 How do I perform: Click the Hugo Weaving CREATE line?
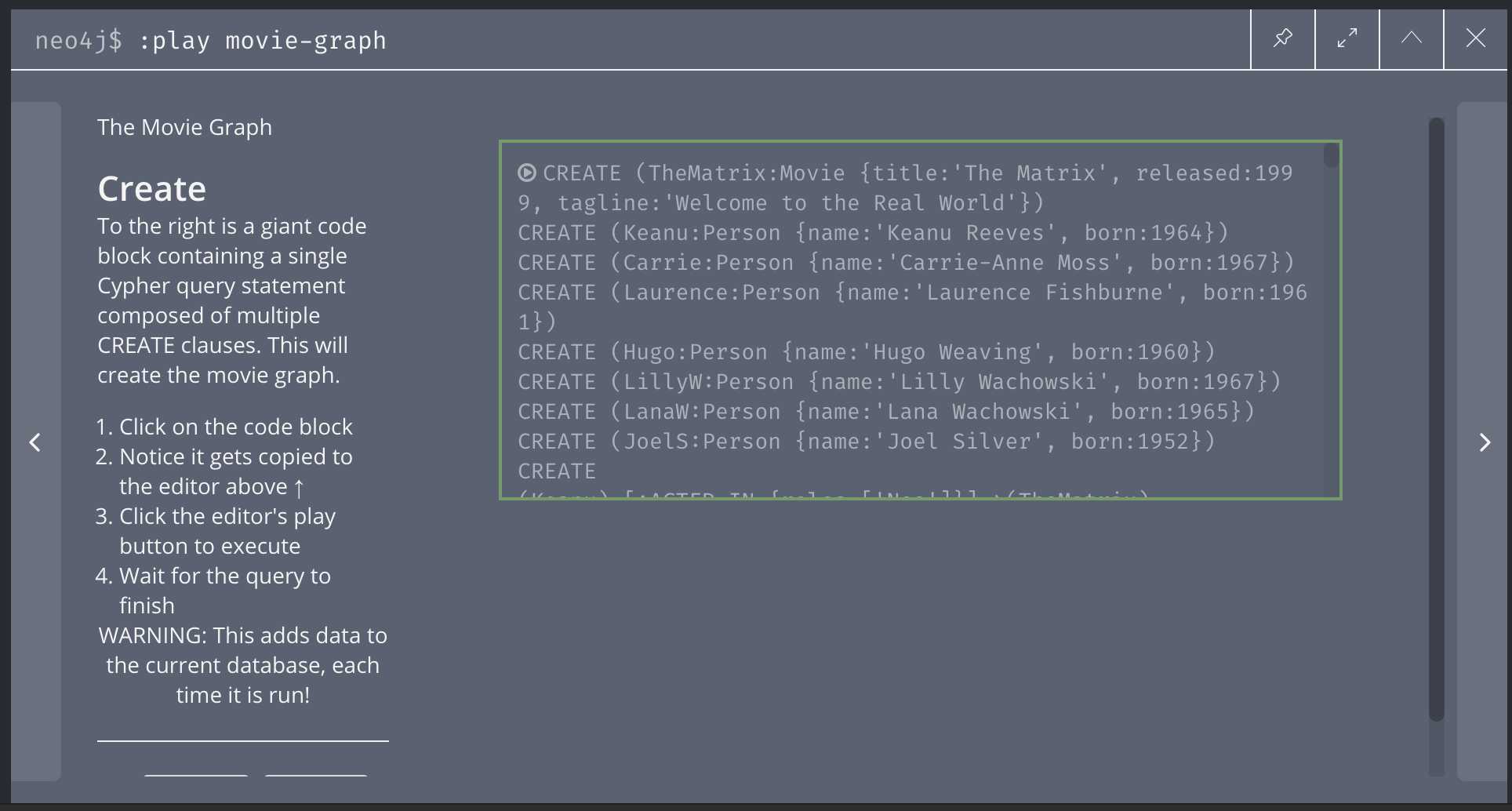867,352
